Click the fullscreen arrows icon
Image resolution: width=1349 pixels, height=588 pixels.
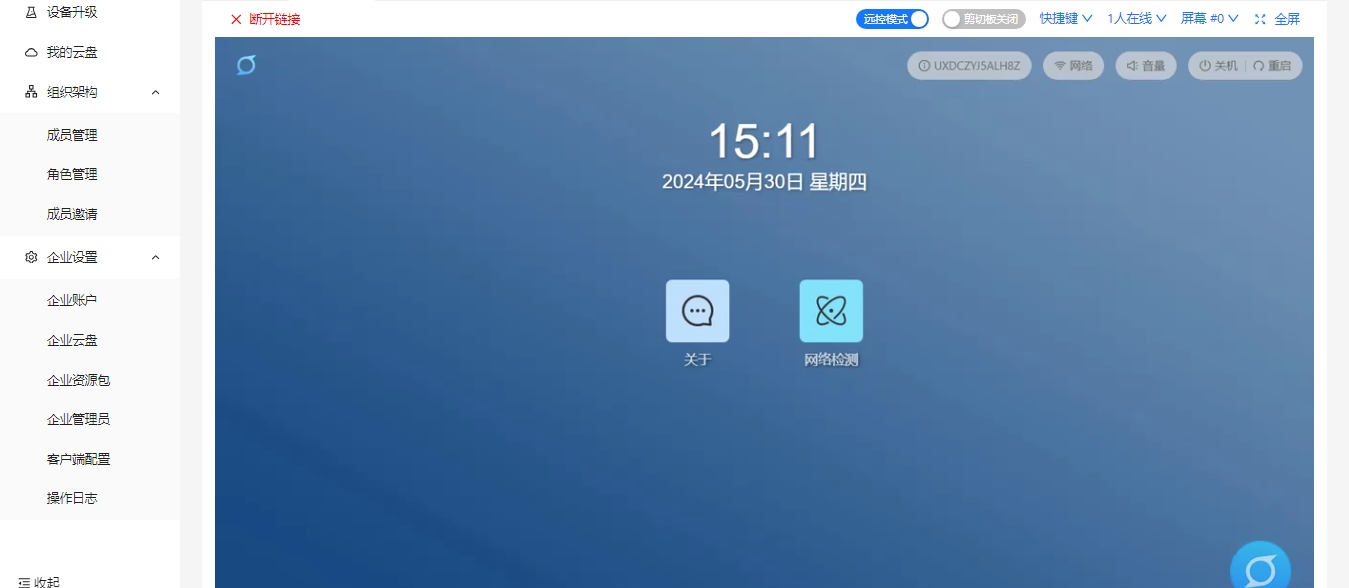point(1260,19)
